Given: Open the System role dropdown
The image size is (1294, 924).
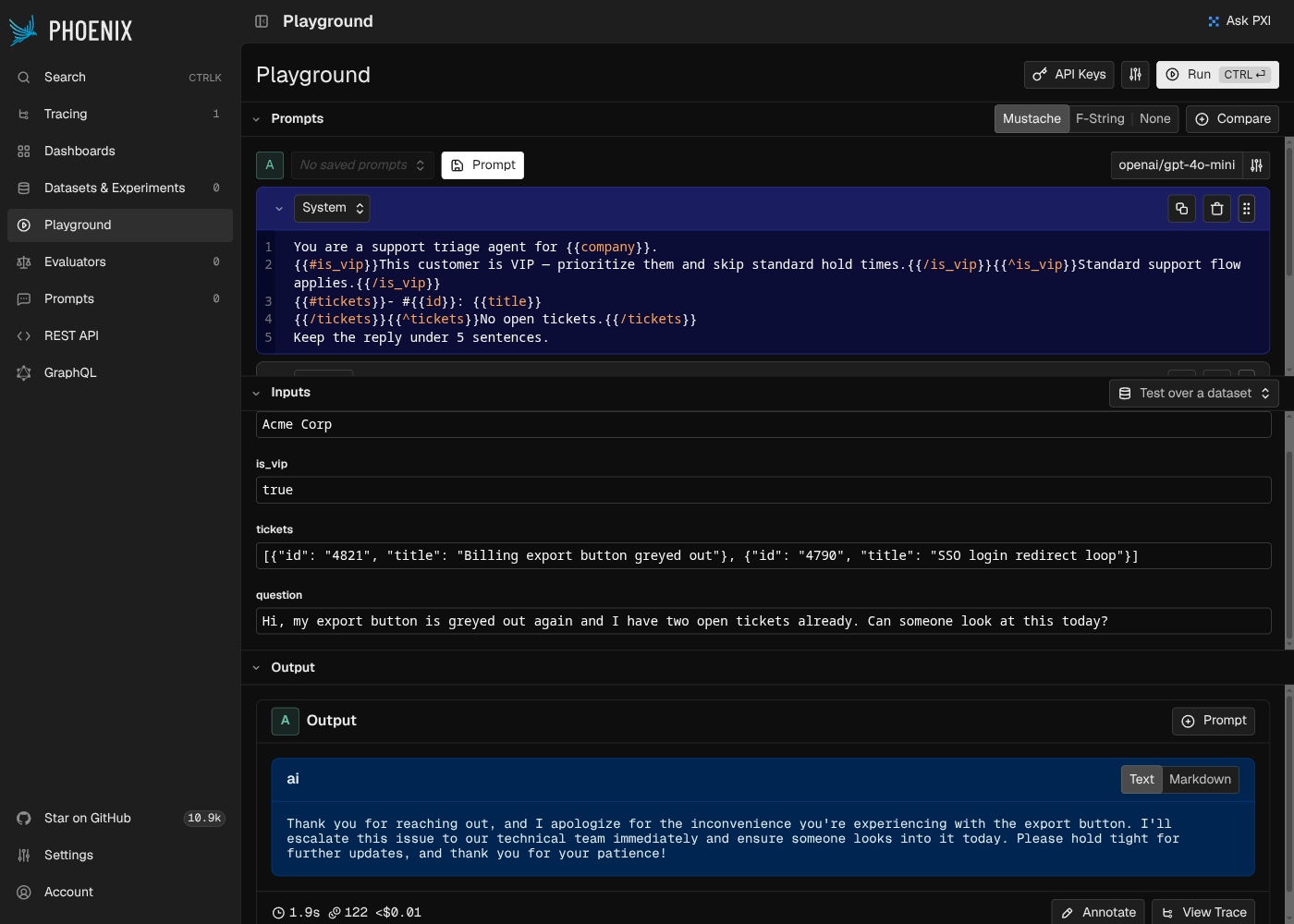Looking at the screenshot, I should (332, 209).
